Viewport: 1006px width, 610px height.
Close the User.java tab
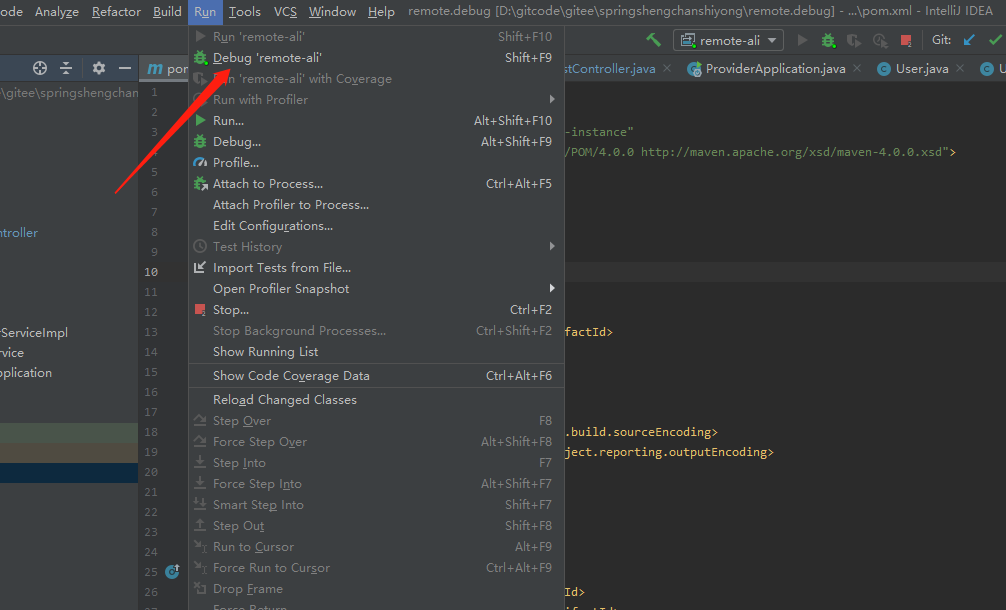pos(960,68)
